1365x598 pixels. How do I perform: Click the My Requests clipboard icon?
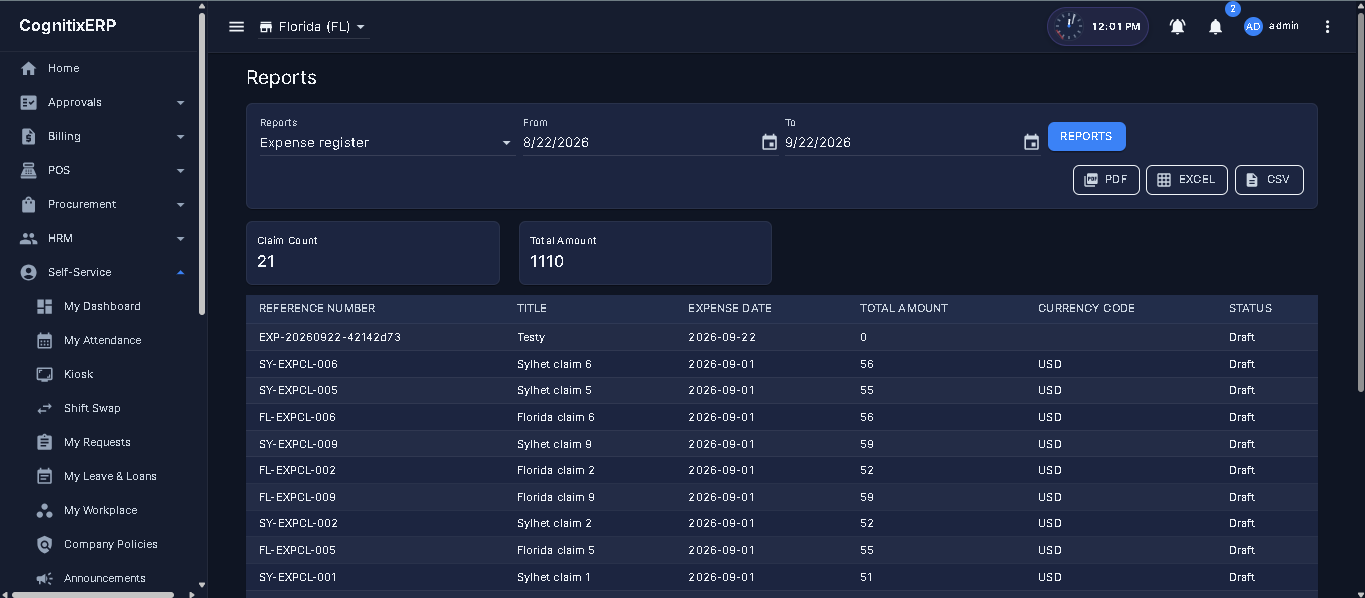coord(44,442)
